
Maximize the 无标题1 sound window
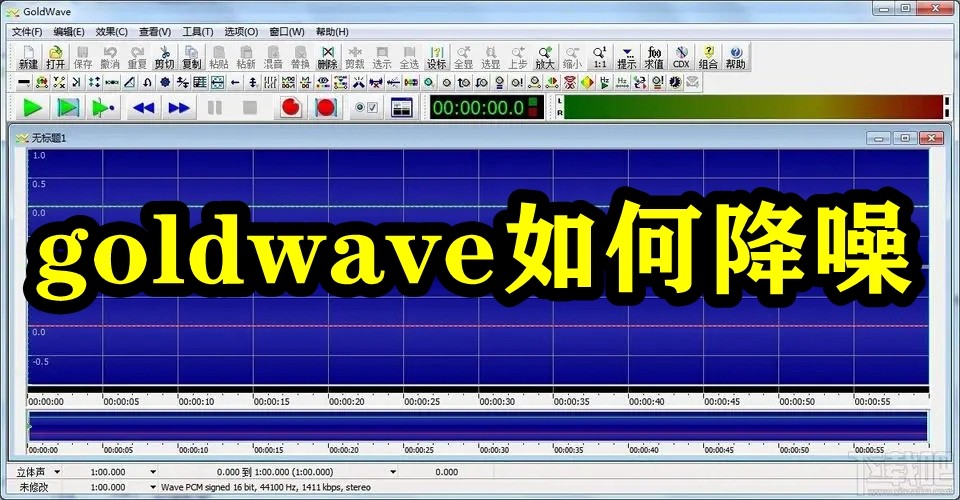(x=905, y=138)
